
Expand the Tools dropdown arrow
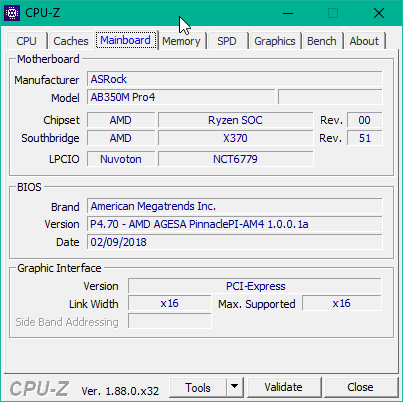pos(235,387)
